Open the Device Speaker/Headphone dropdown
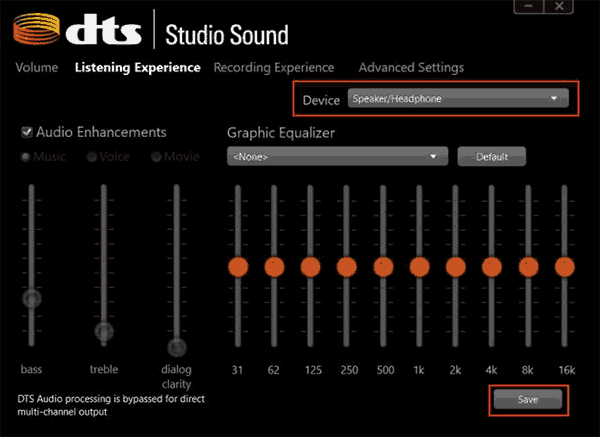 click(x=458, y=98)
